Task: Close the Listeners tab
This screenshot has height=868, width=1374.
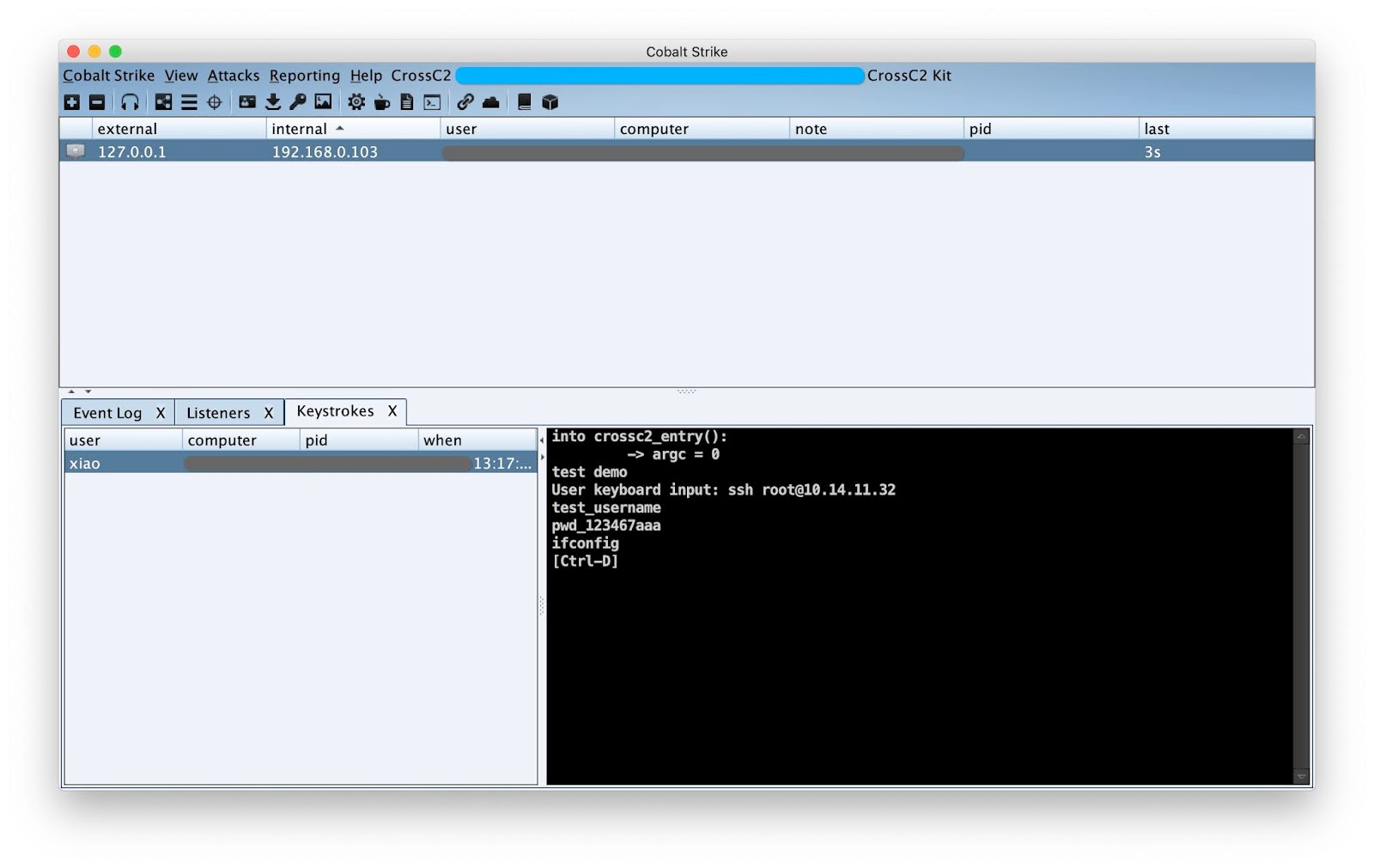Action: coord(269,413)
